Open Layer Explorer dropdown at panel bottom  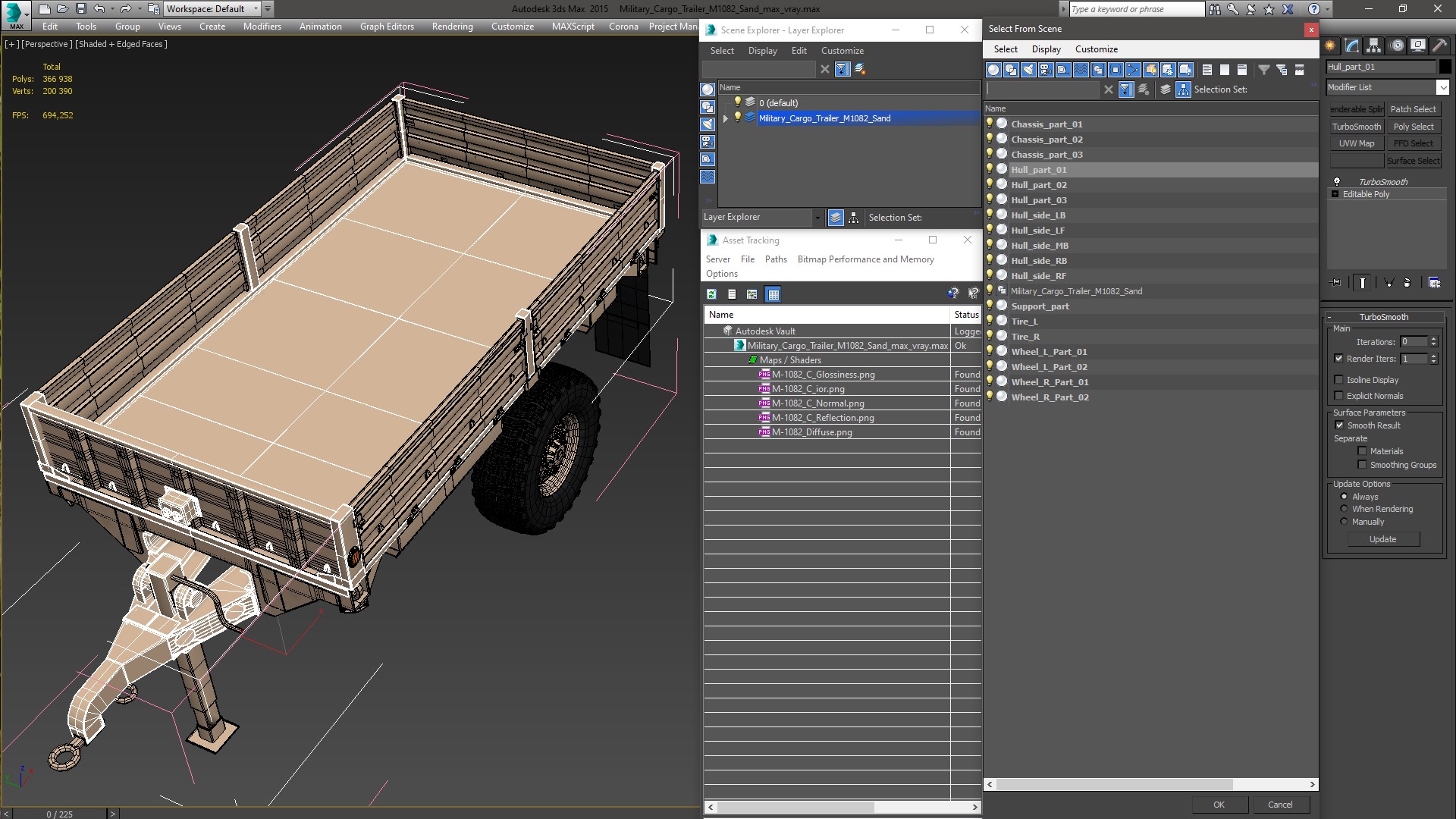tap(817, 218)
